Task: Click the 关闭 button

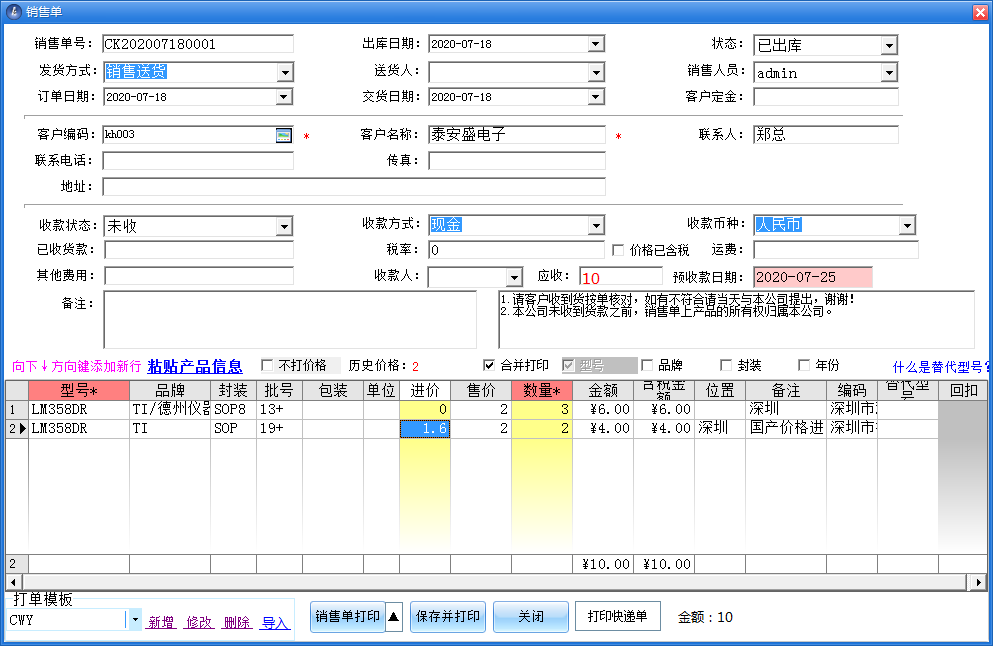Action: [x=531, y=616]
